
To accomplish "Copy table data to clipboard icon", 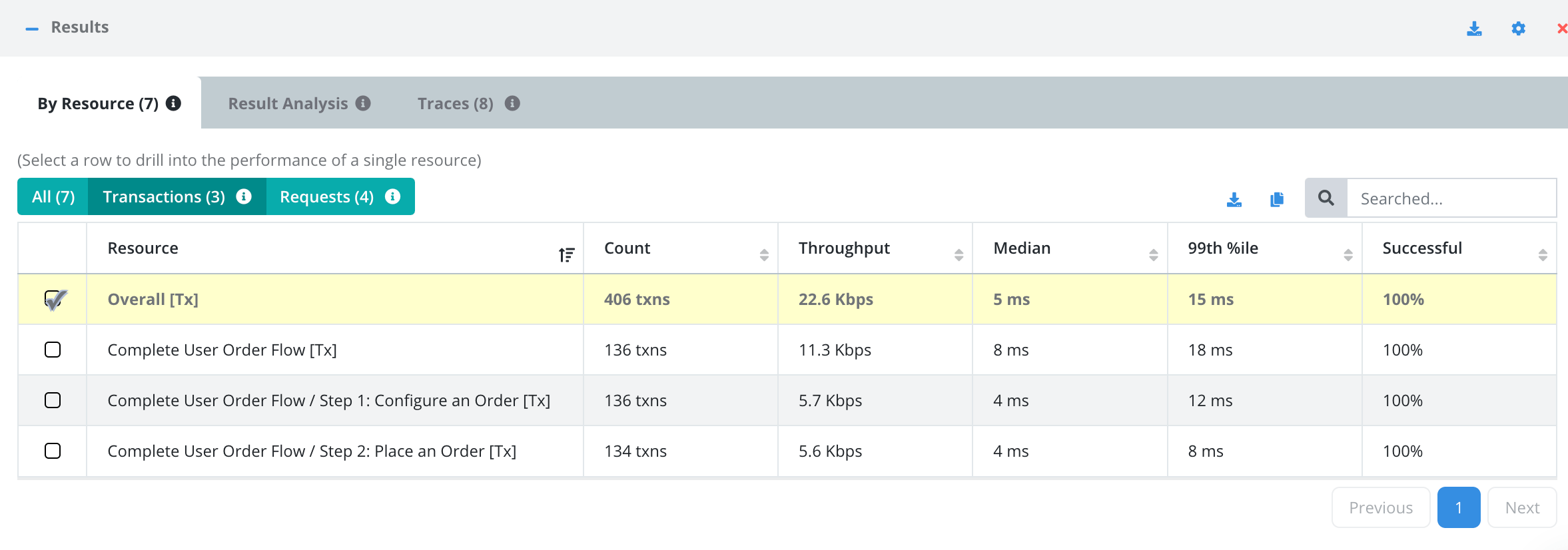I will (1277, 199).
